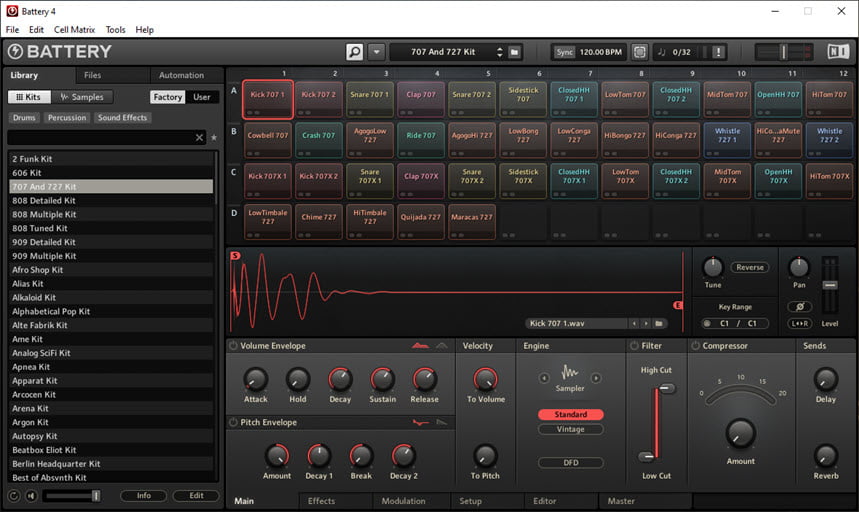Click the sample start marker S
Image resolution: width=859 pixels, height=512 pixels.
pos(235,256)
